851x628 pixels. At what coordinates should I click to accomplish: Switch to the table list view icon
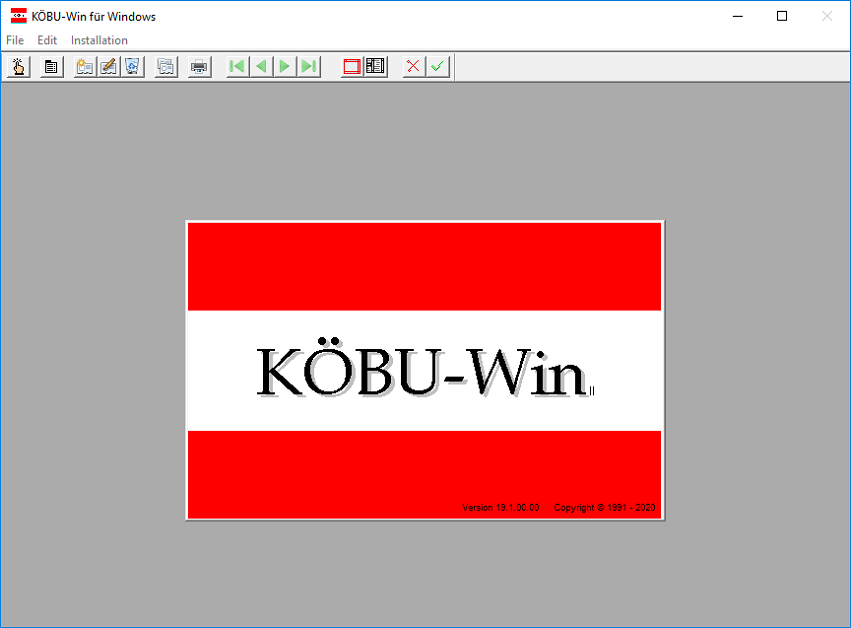tap(376, 67)
